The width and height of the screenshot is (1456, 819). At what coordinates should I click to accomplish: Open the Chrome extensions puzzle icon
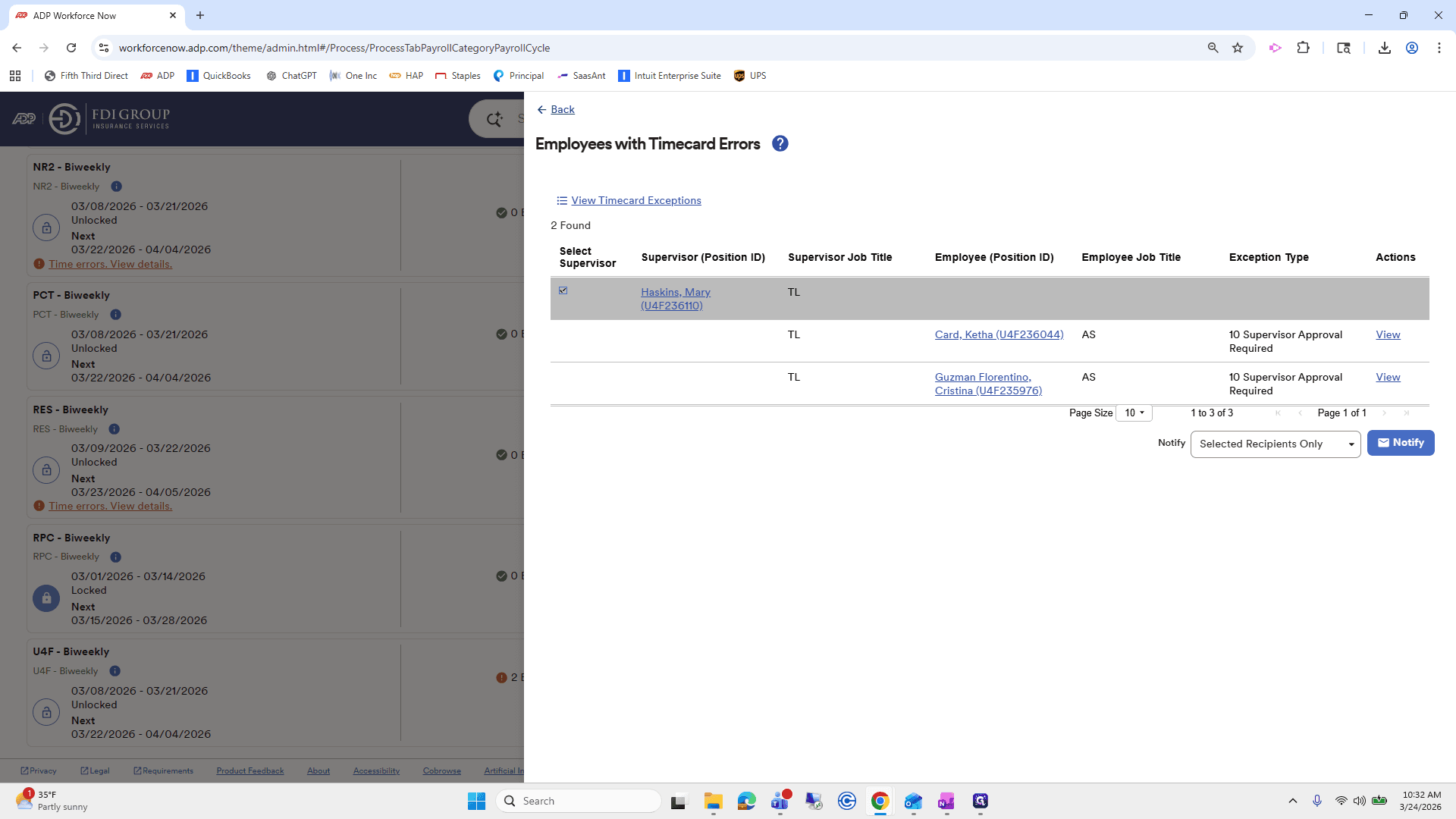(1303, 48)
